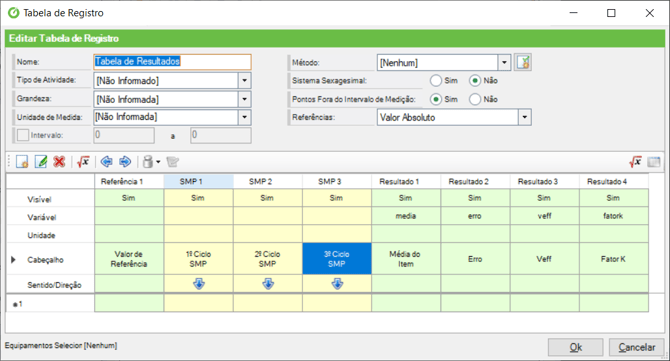Image resolution: width=670 pixels, height=361 pixels.
Task: Select data row 1 in the table
Action: [x=50, y=304]
